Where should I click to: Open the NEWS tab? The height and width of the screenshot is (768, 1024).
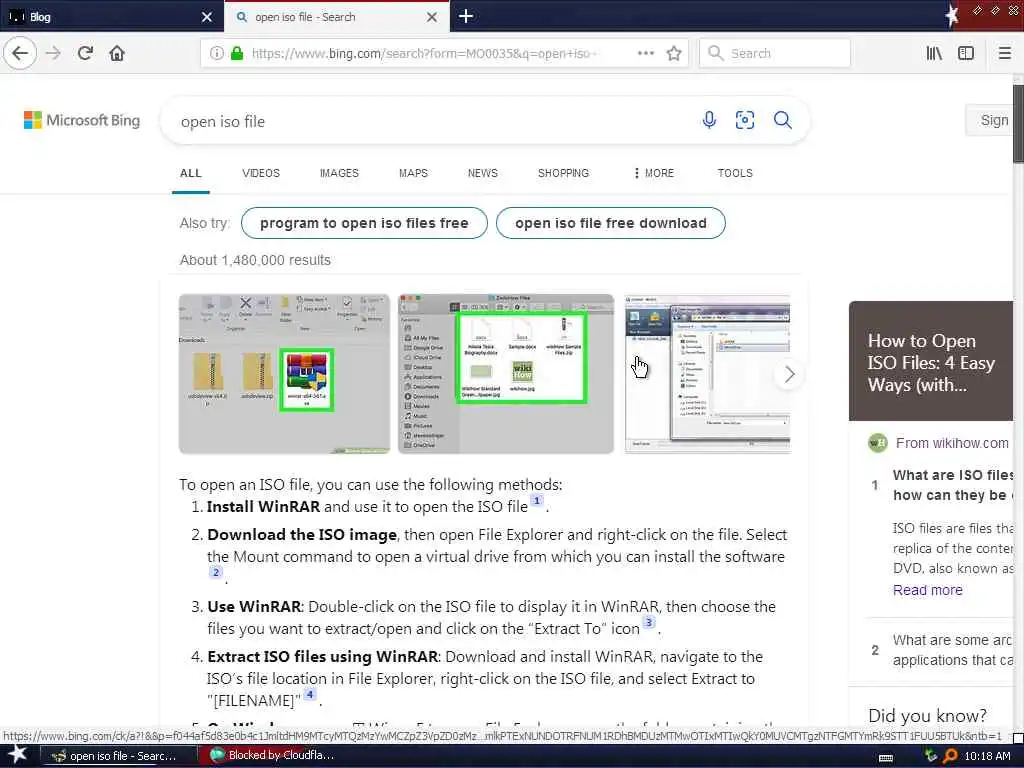(x=483, y=173)
